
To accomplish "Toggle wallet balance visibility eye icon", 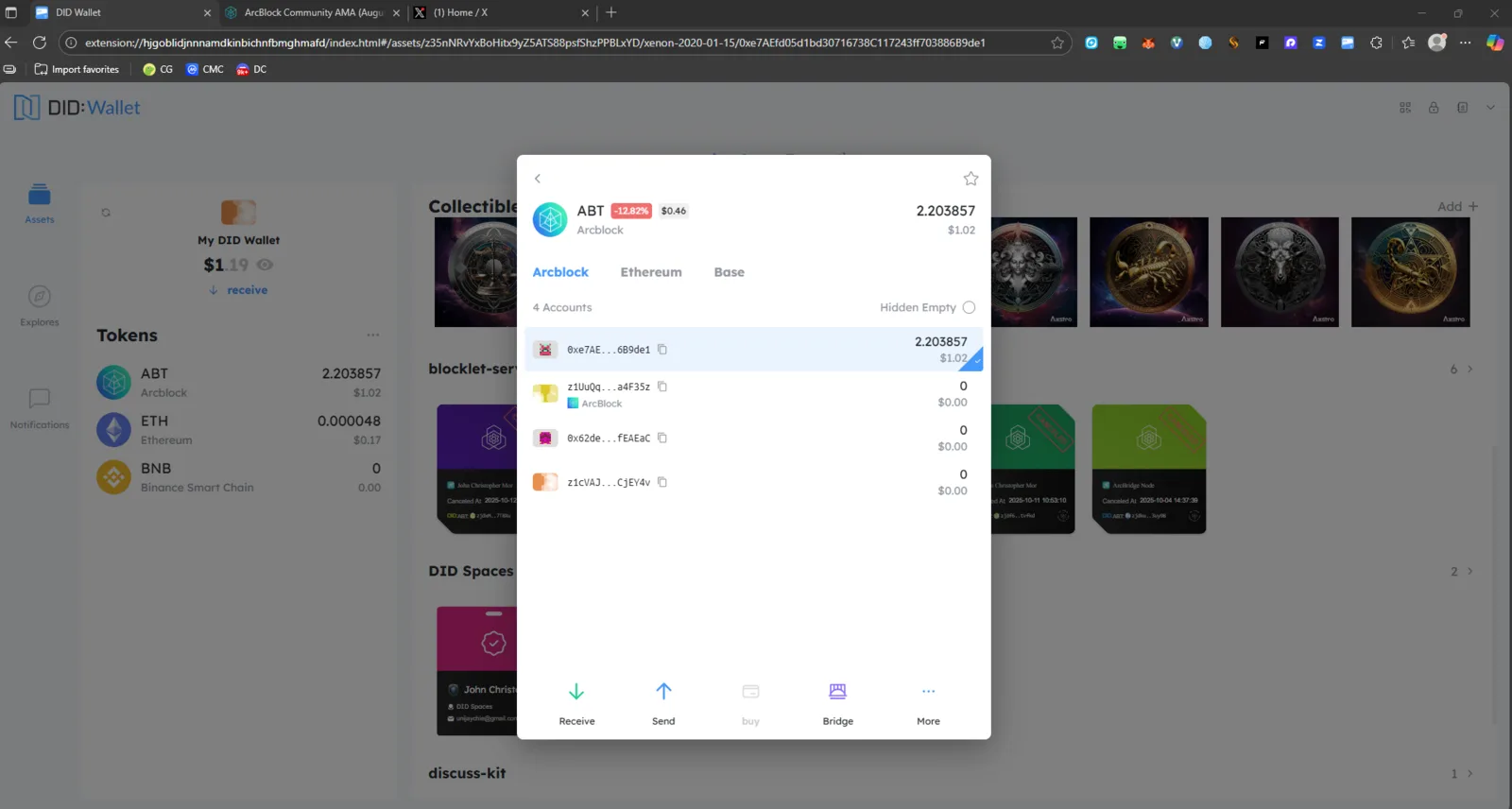I will click(x=266, y=266).
